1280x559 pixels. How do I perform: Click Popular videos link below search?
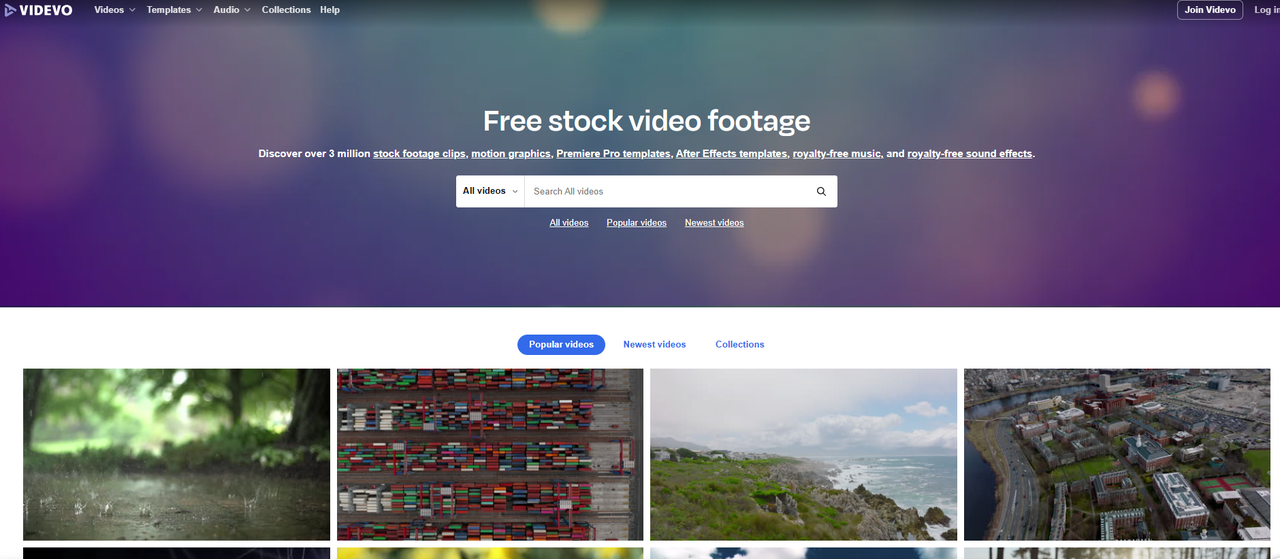tap(636, 223)
